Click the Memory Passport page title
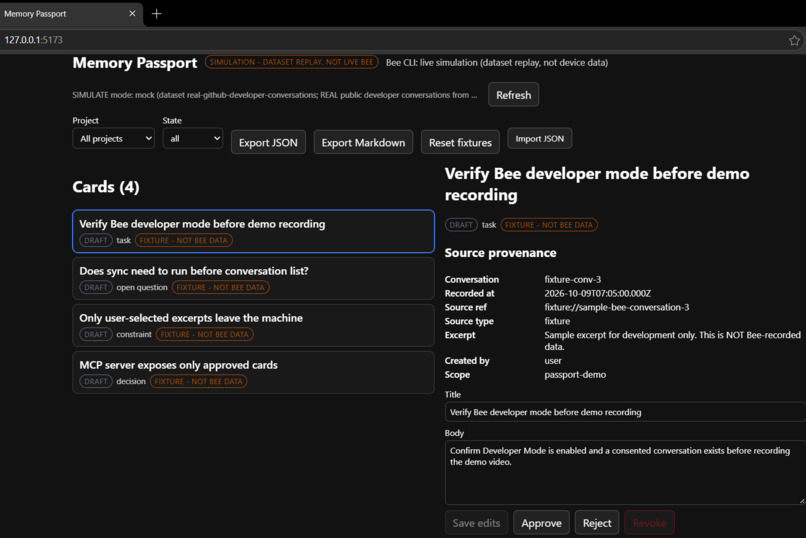 click(x=135, y=63)
